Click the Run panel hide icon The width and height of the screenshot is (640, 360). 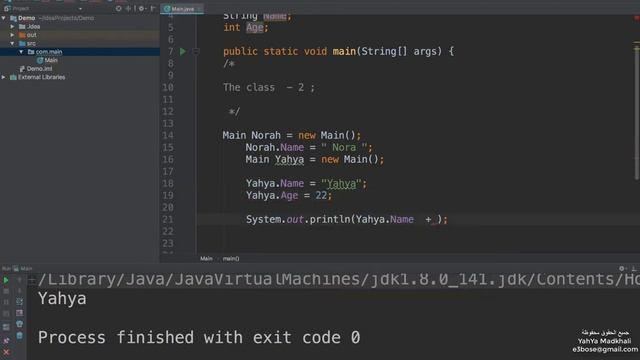tap(633, 268)
